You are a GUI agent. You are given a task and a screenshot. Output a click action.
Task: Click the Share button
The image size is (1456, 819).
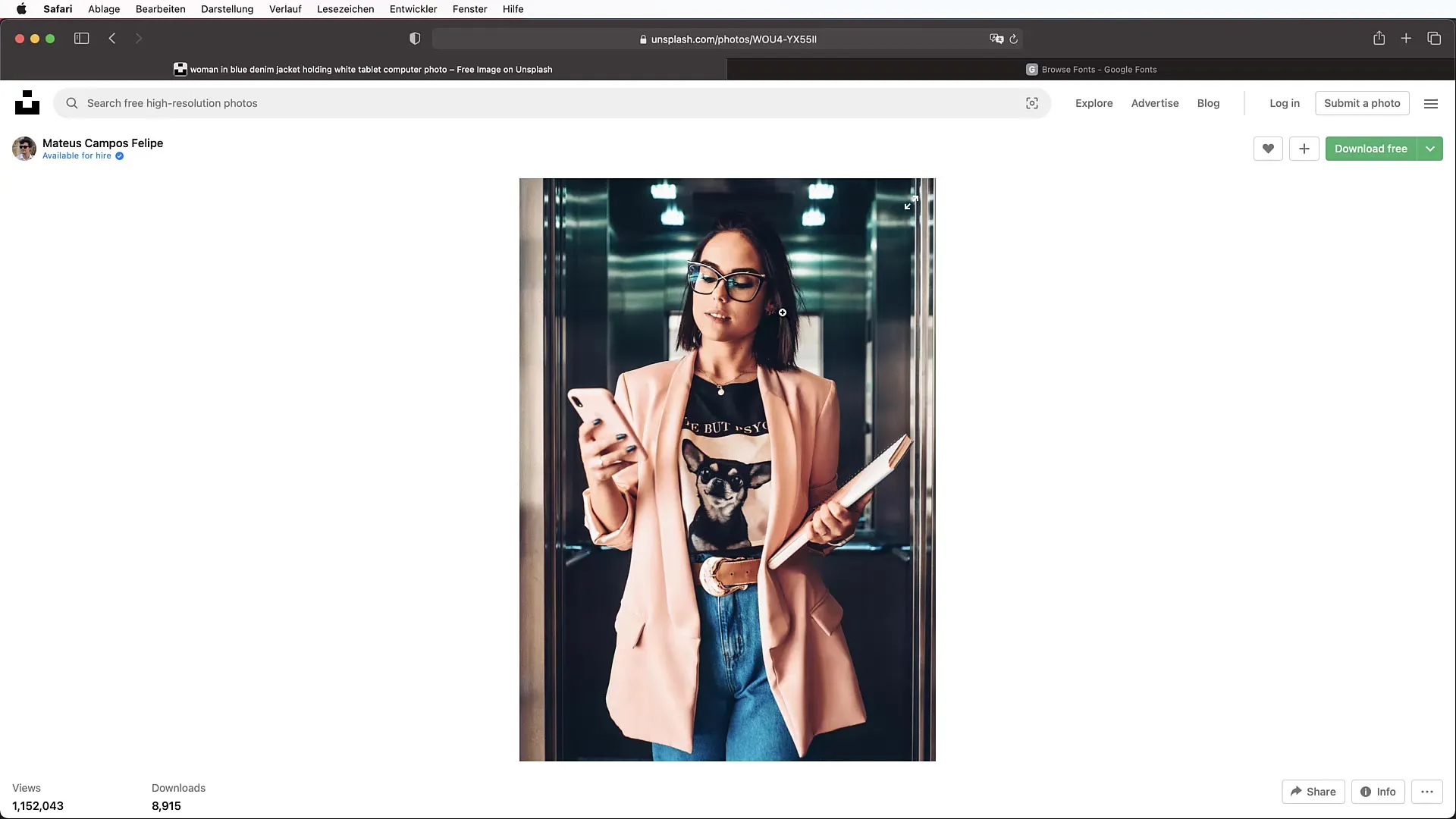[1313, 792]
